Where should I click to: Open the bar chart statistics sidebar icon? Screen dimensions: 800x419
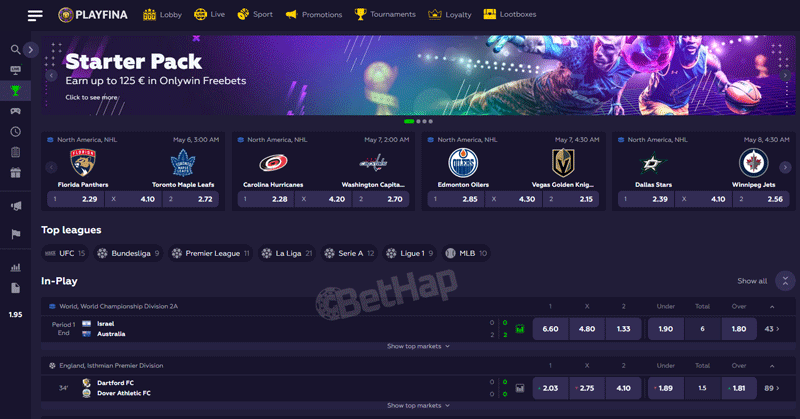coord(15,267)
